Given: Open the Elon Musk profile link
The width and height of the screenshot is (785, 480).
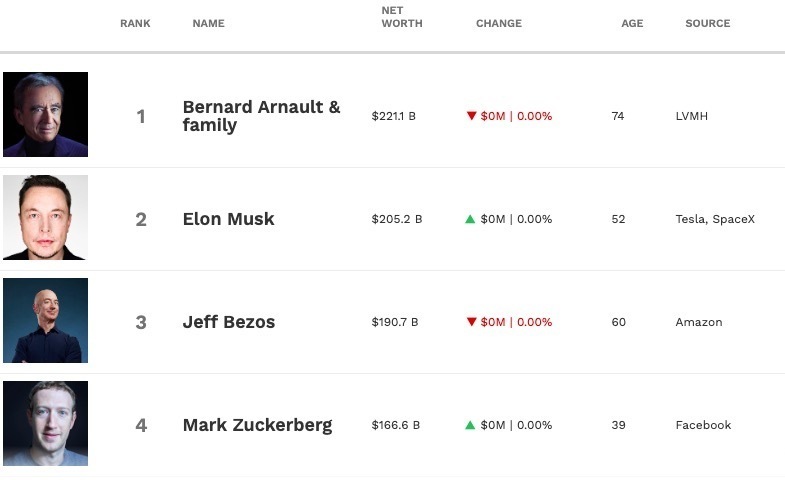Looking at the screenshot, I should coord(228,219).
